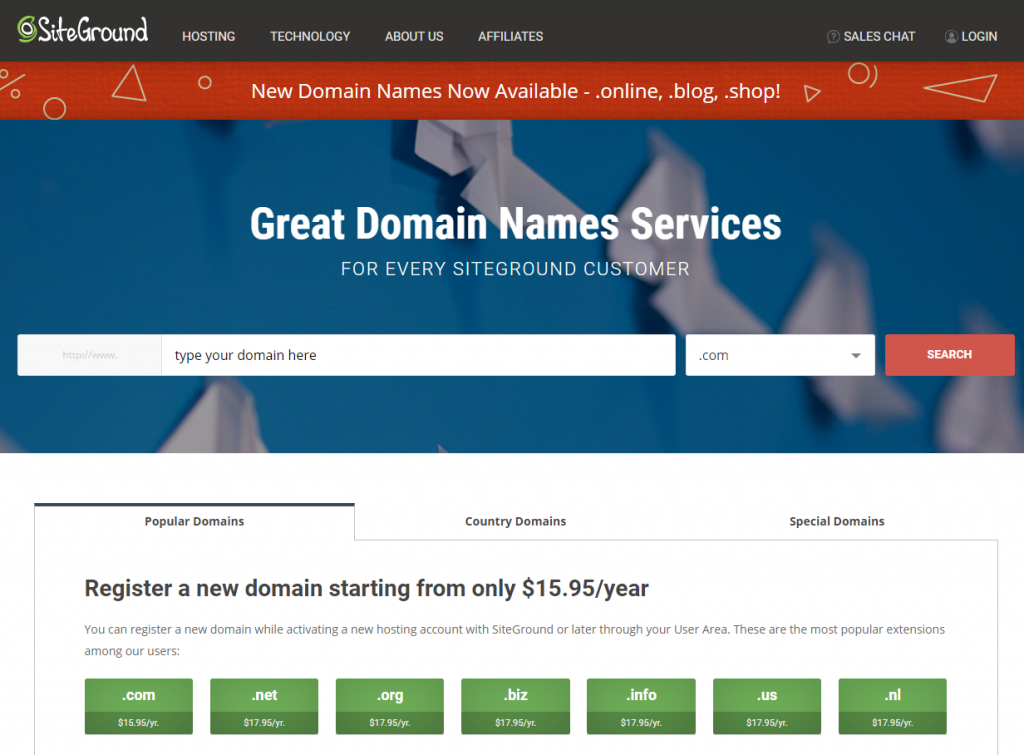
Task: Click the new domain names promo banner
Action: pyautogui.click(x=512, y=91)
